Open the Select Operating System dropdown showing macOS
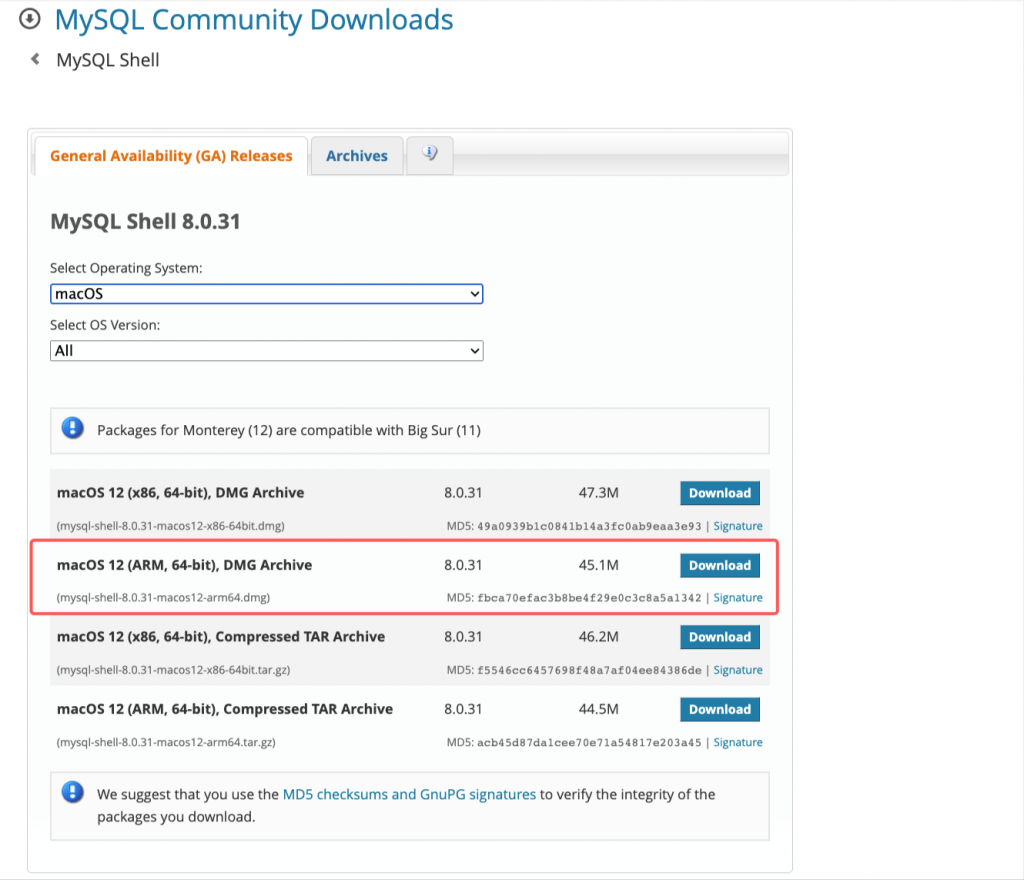The width and height of the screenshot is (1024, 880). click(x=266, y=294)
